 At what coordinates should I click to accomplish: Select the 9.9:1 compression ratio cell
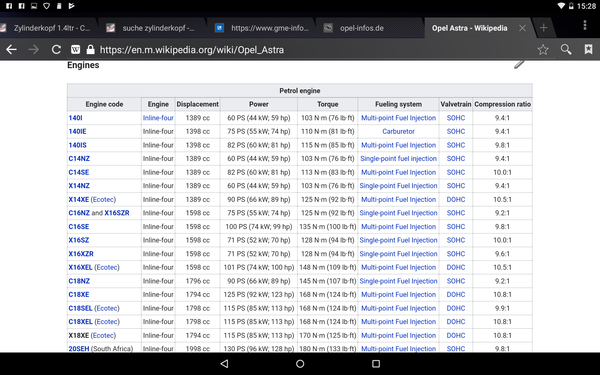pos(502,308)
